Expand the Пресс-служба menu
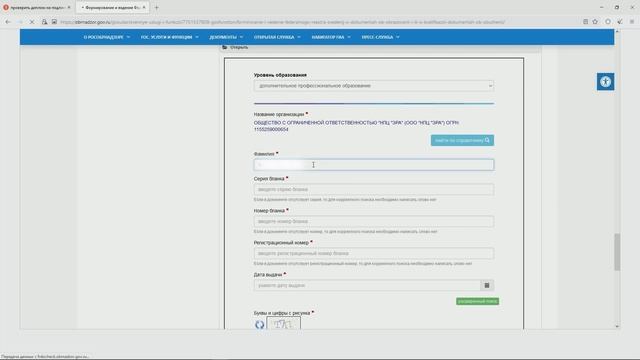The width and height of the screenshot is (640, 360). (x=380, y=37)
